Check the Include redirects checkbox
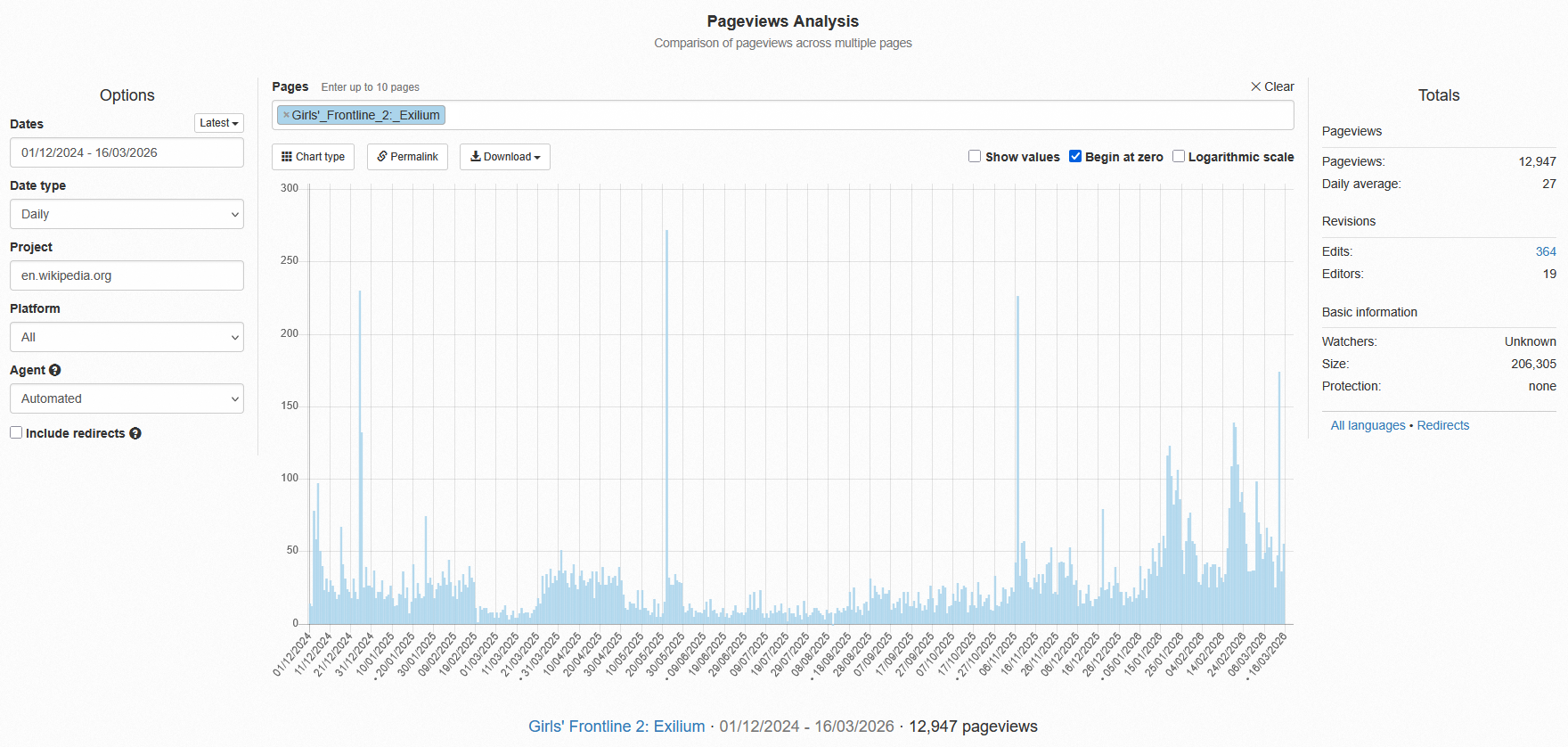1568x747 pixels. 16,432
